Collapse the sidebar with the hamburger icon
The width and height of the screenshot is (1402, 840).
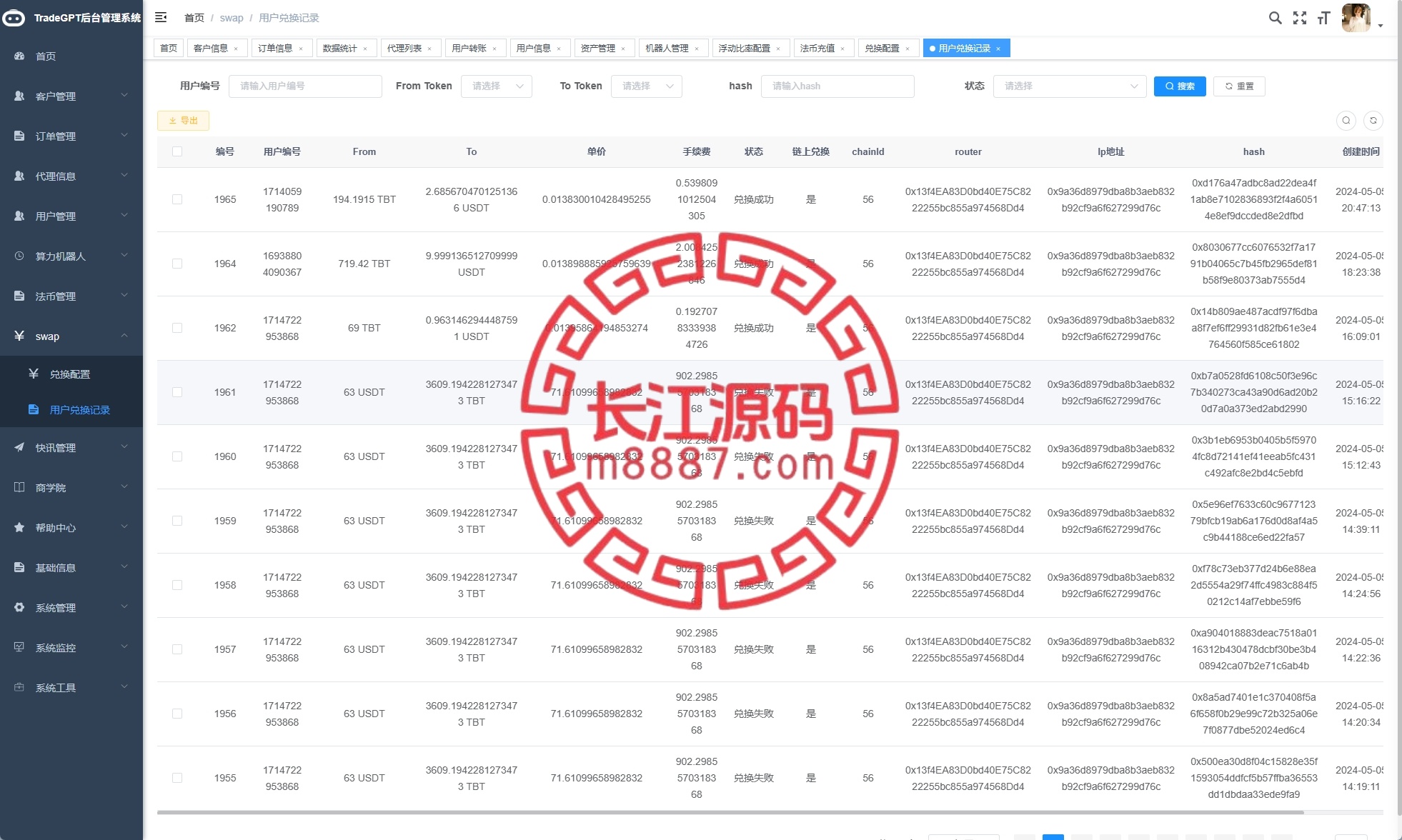161,17
